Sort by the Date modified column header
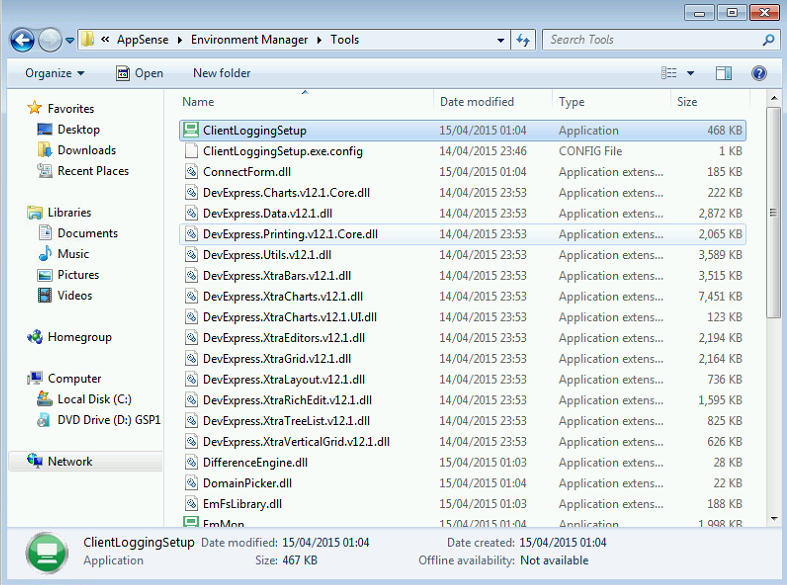The image size is (787, 585). click(493, 102)
